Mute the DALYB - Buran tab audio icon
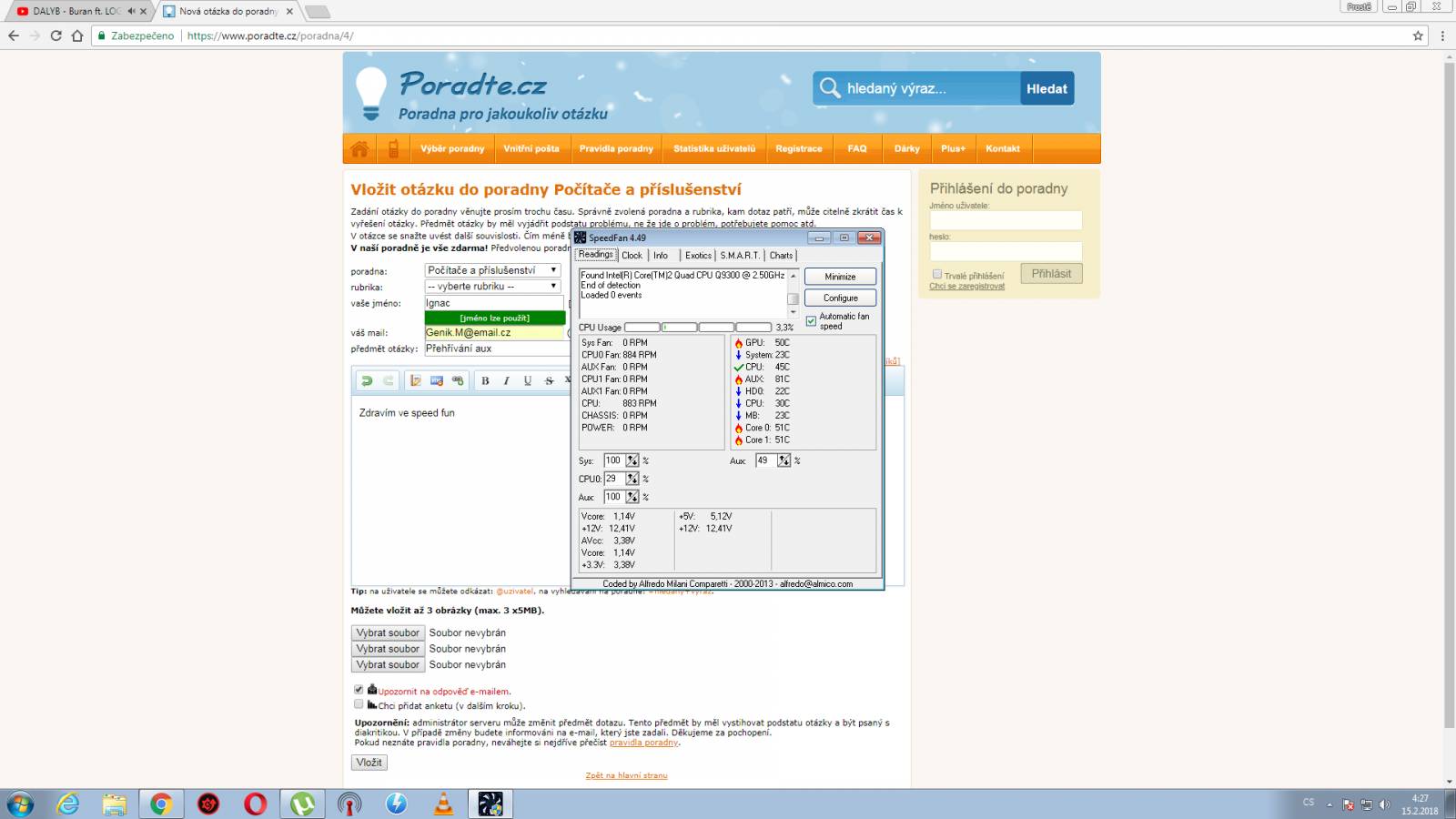Screen dimensions: 1456x819 pos(131,11)
